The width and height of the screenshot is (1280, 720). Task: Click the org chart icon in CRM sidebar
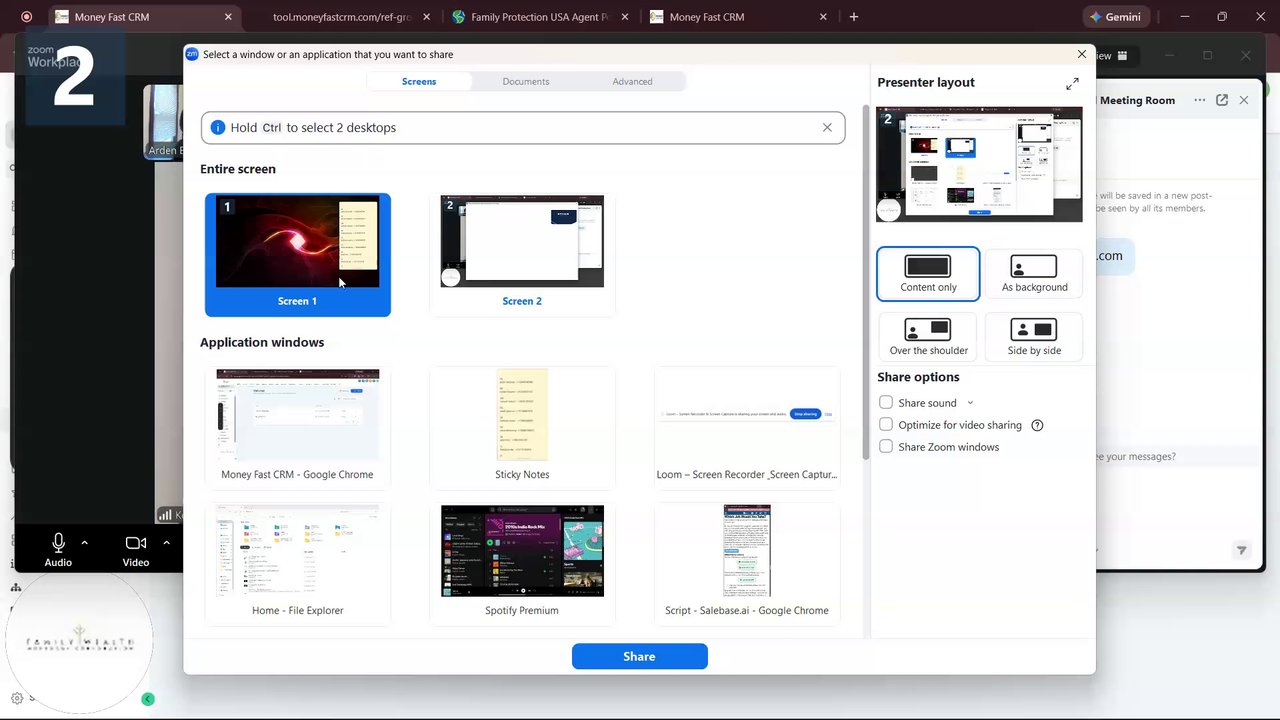[x=16, y=588]
